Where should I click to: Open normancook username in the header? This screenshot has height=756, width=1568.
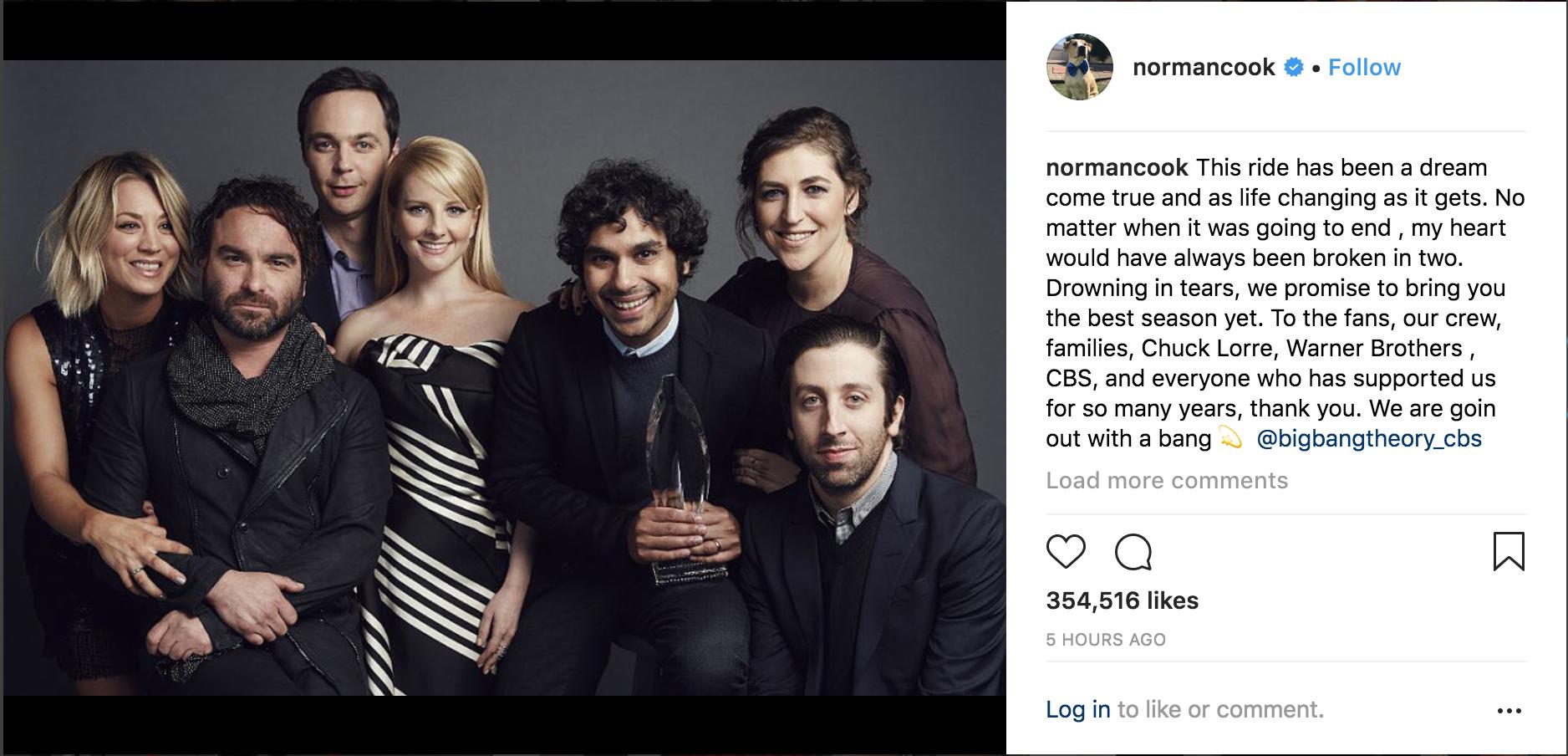1204,67
